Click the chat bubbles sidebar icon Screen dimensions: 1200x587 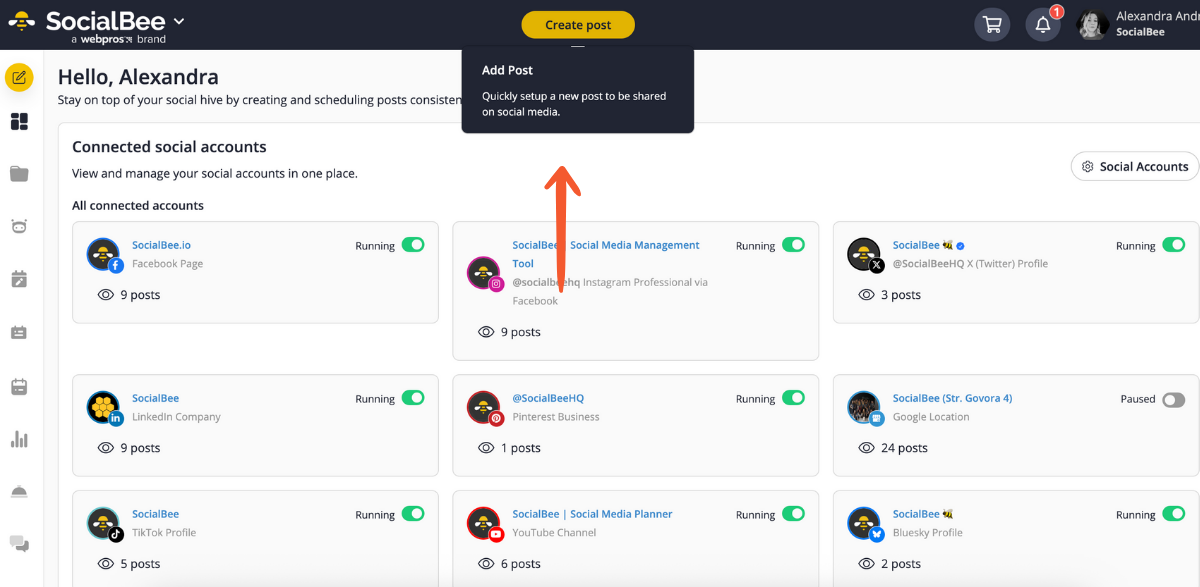pyautogui.click(x=19, y=543)
